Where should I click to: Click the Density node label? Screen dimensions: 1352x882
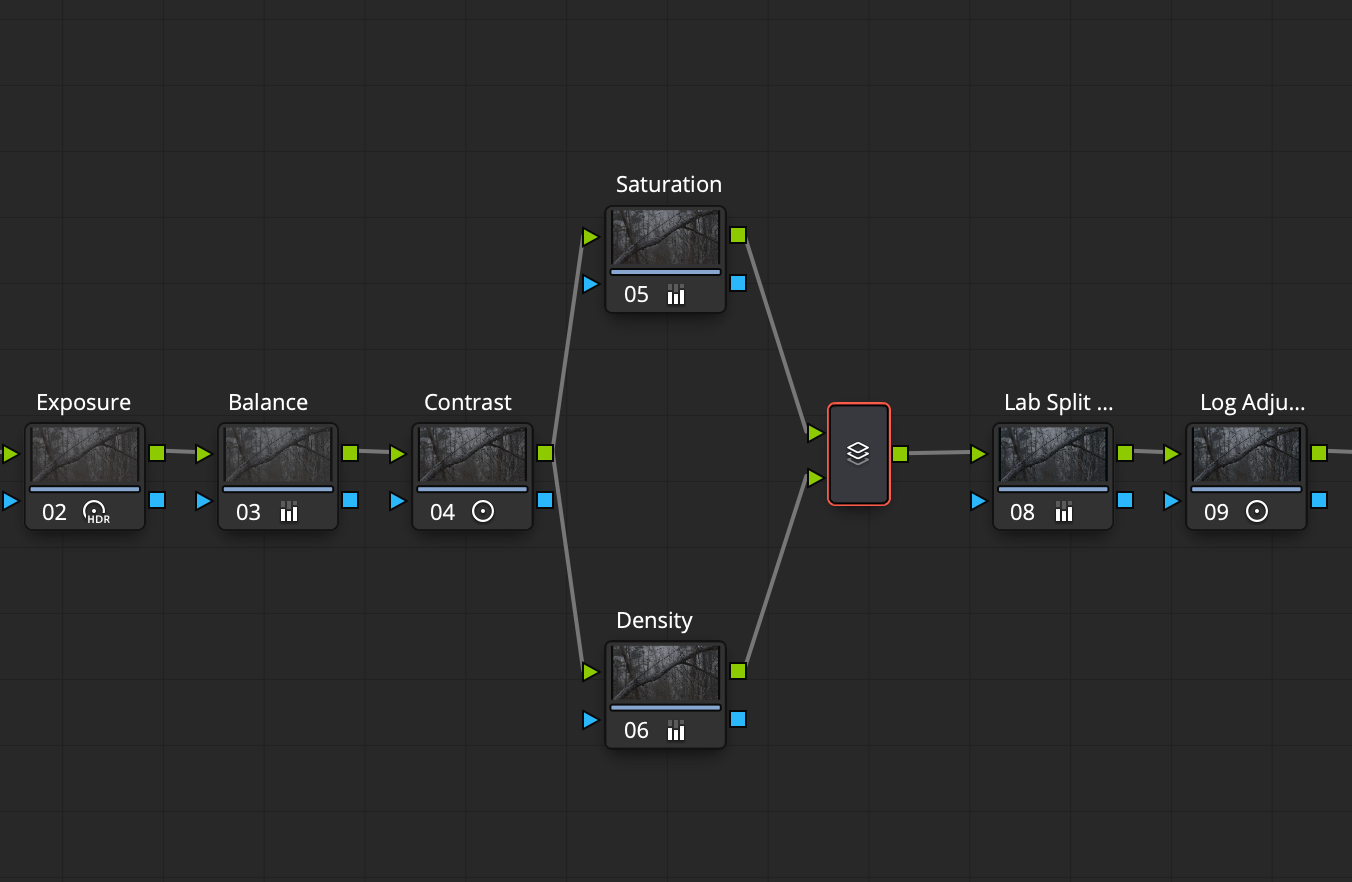(x=654, y=620)
